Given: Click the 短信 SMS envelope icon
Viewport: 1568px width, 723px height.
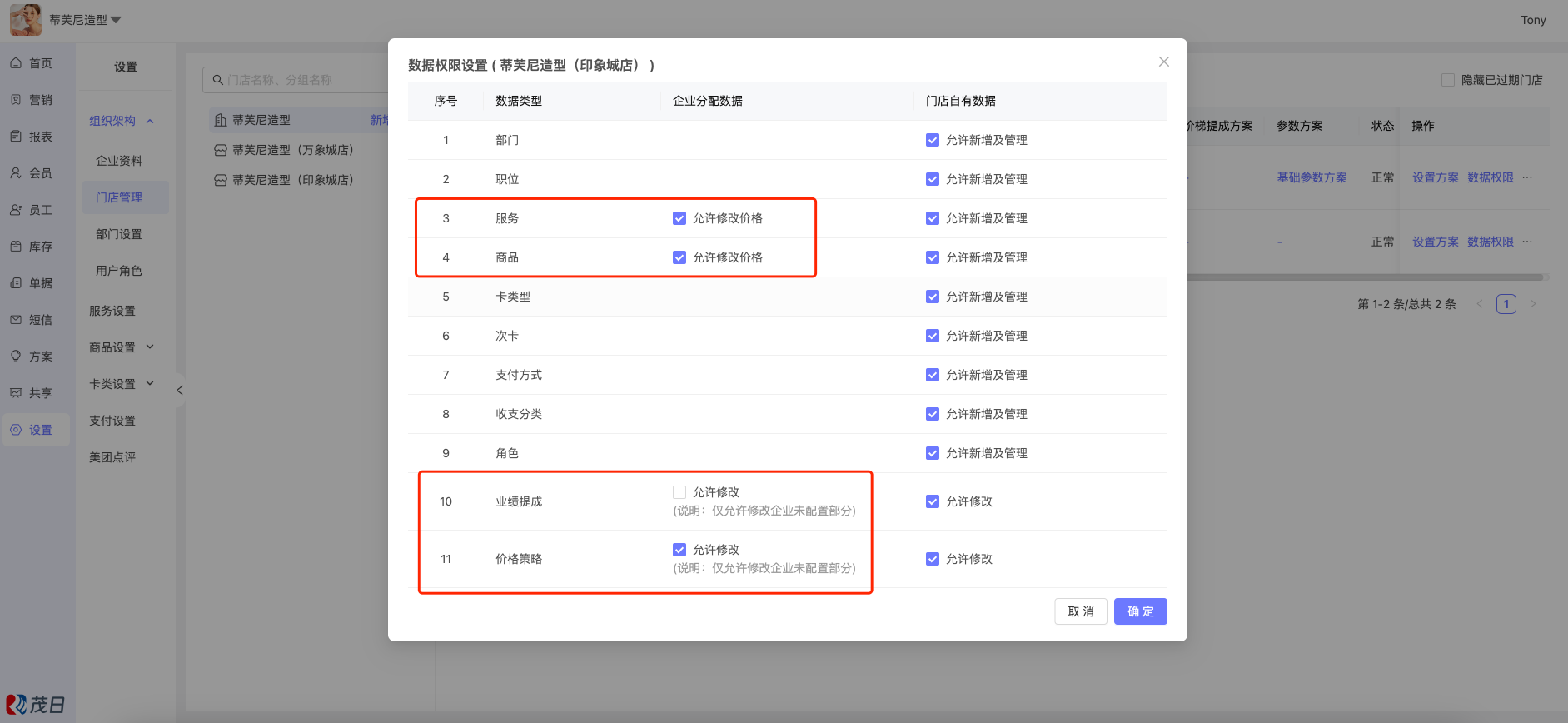Looking at the screenshot, I should (16, 320).
